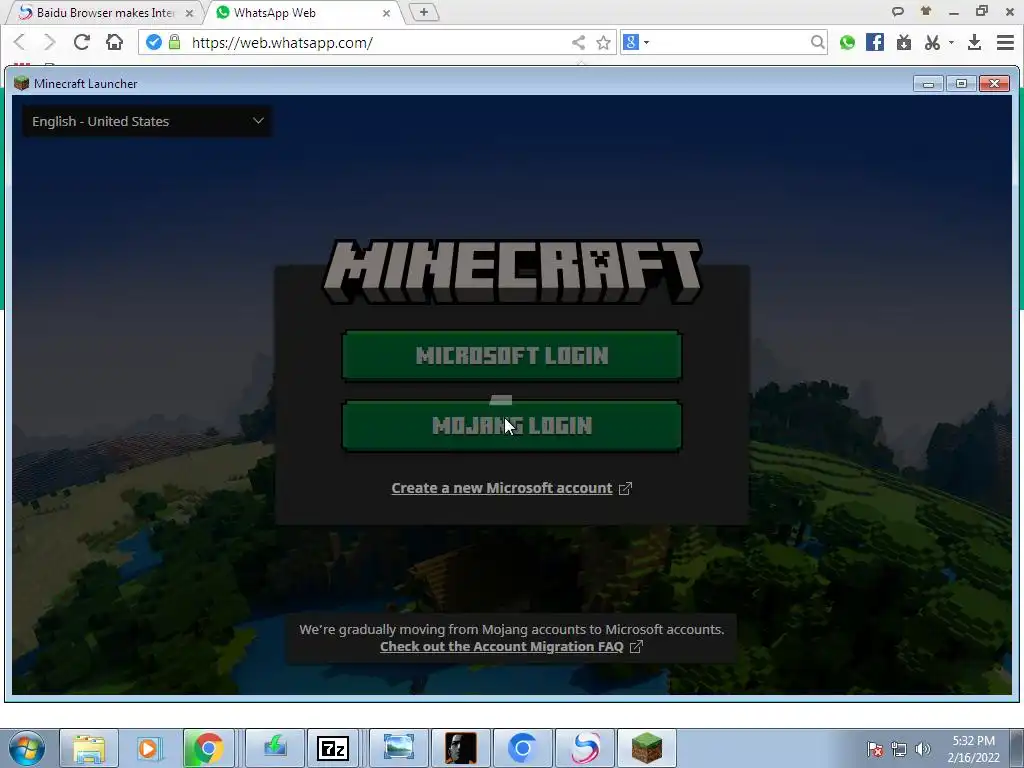Go to the browser home page
This screenshot has width=1024, height=768.
114,42
